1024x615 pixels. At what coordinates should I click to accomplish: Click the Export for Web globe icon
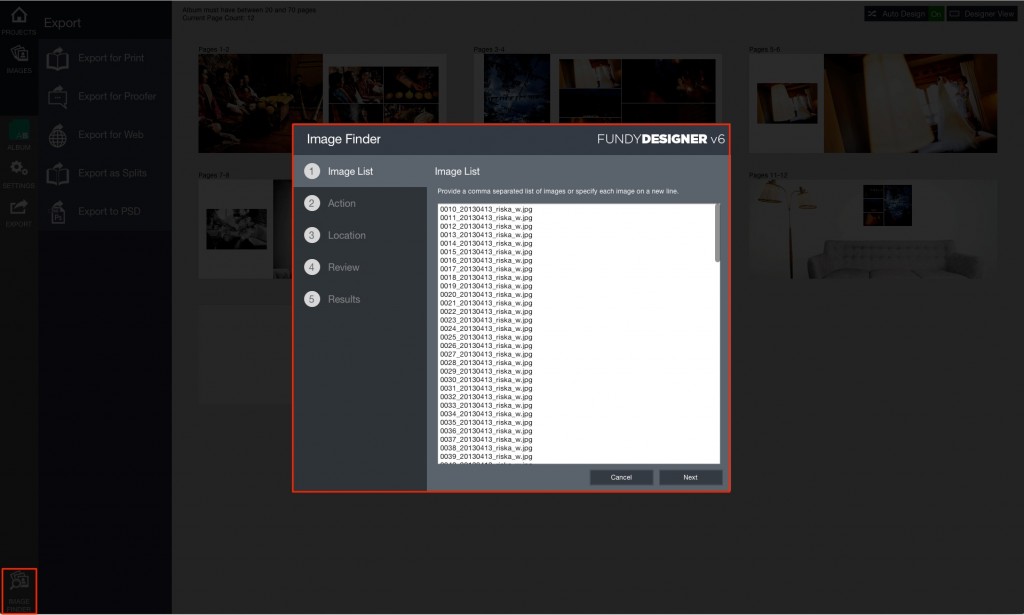pyautogui.click(x=57, y=135)
